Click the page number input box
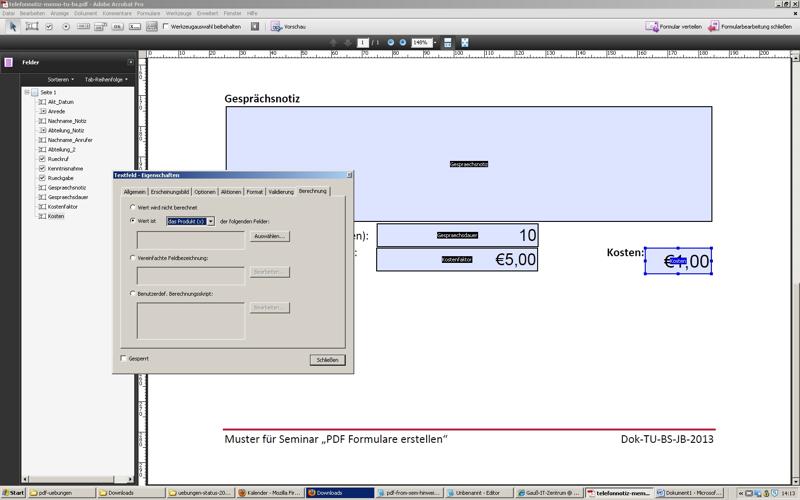 coord(363,43)
